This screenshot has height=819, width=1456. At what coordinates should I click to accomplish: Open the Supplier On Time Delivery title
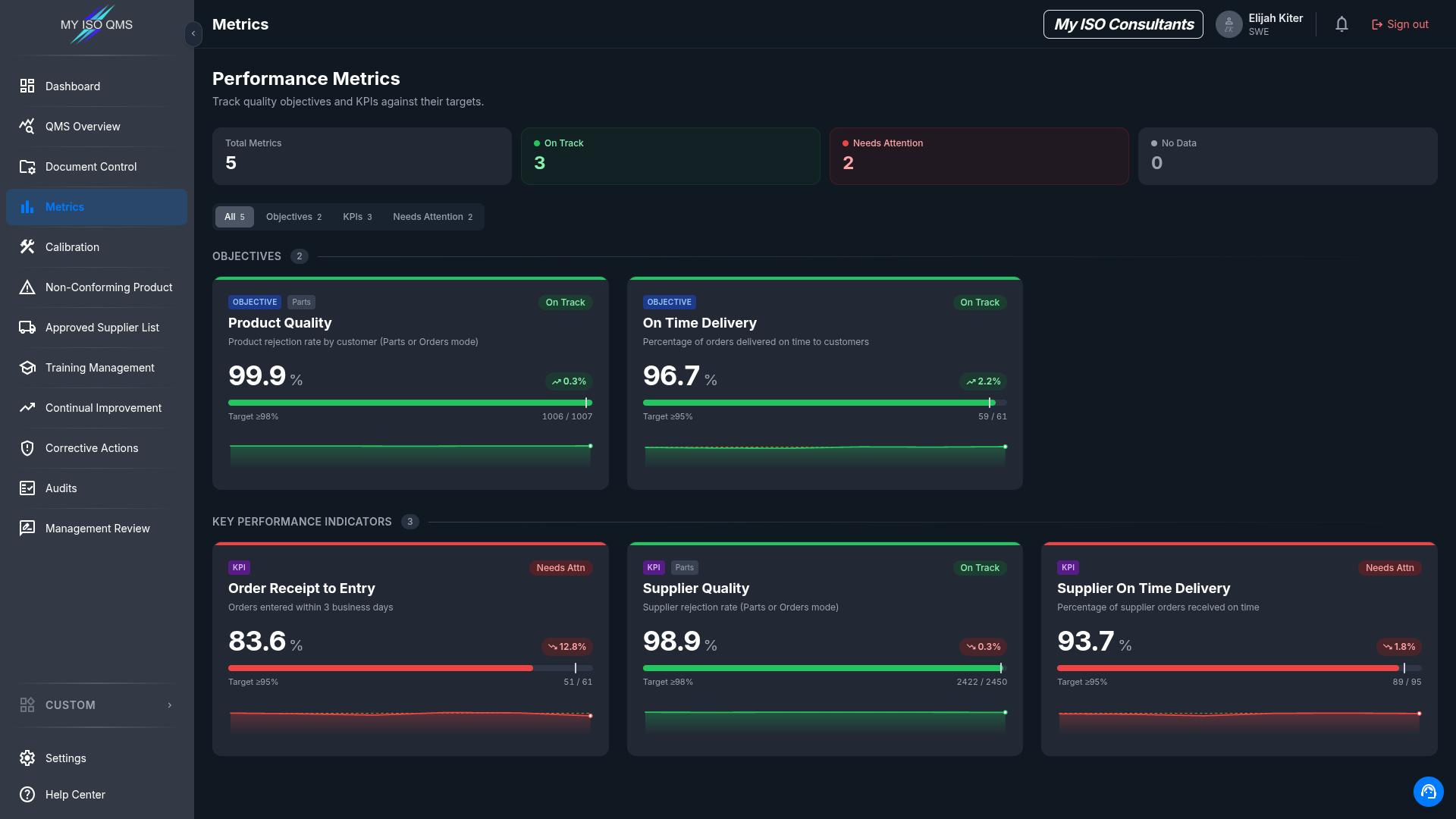point(1144,588)
